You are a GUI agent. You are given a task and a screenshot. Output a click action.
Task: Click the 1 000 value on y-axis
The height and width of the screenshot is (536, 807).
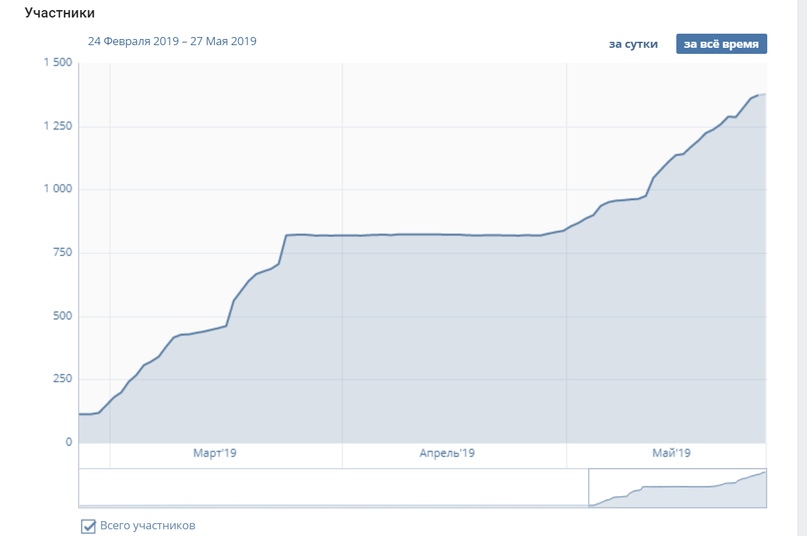58,189
